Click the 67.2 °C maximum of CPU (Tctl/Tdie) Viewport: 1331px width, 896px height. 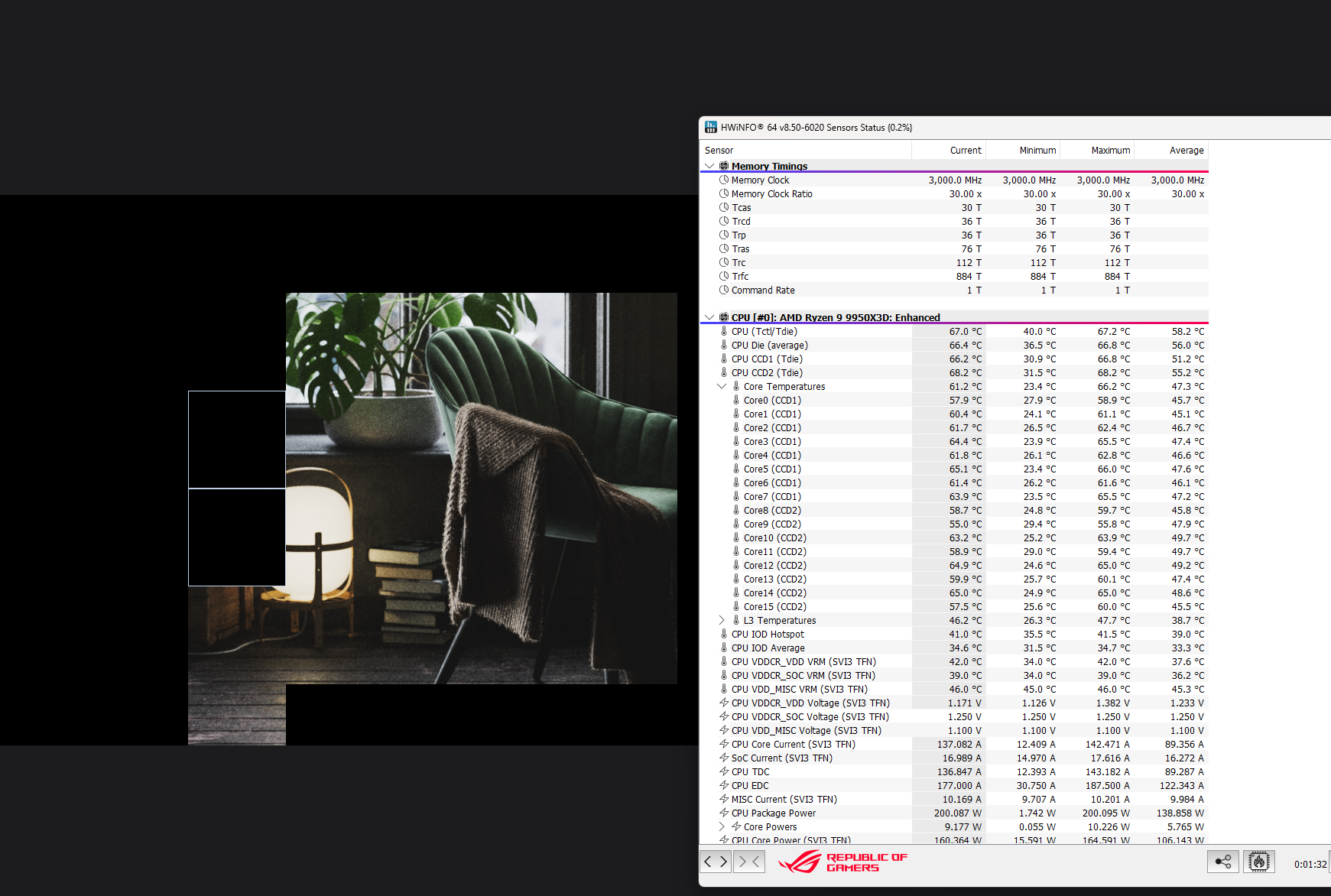click(x=1113, y=331)
